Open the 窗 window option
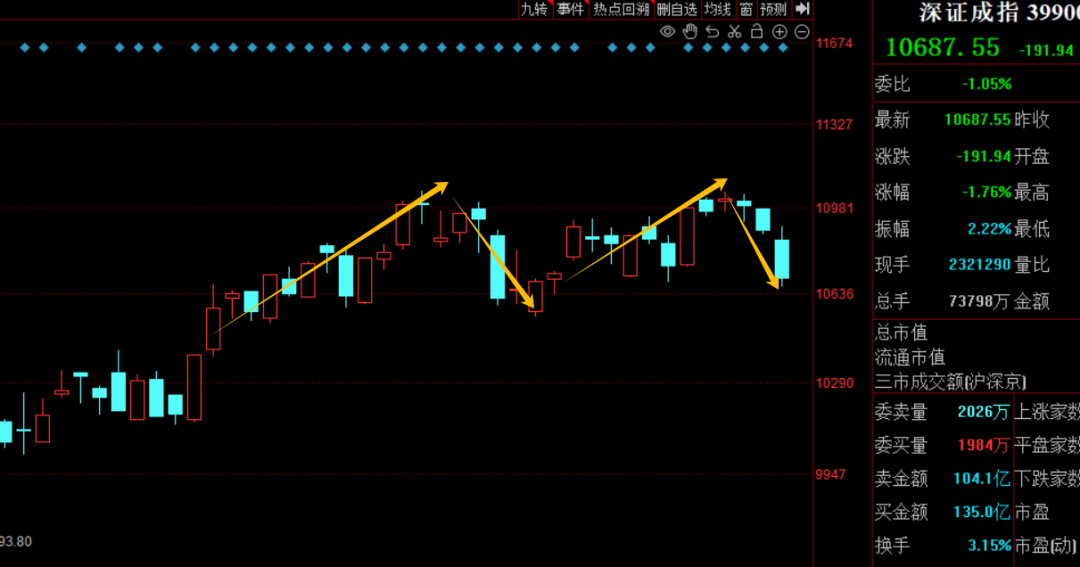Viewport: 1080px width, 567px height. pos(746,9)
